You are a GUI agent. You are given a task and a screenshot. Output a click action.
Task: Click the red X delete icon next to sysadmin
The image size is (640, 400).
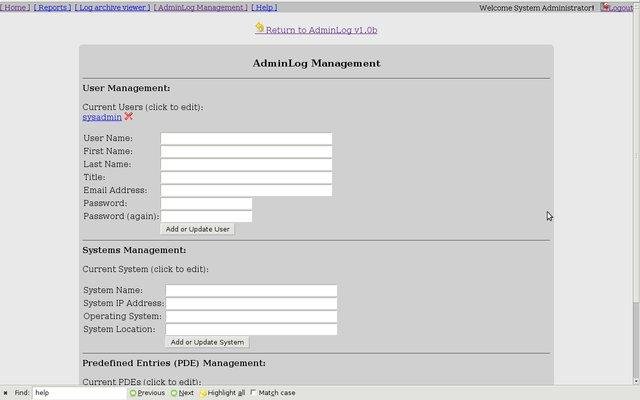pyautogui.click(x=129, y=117)
